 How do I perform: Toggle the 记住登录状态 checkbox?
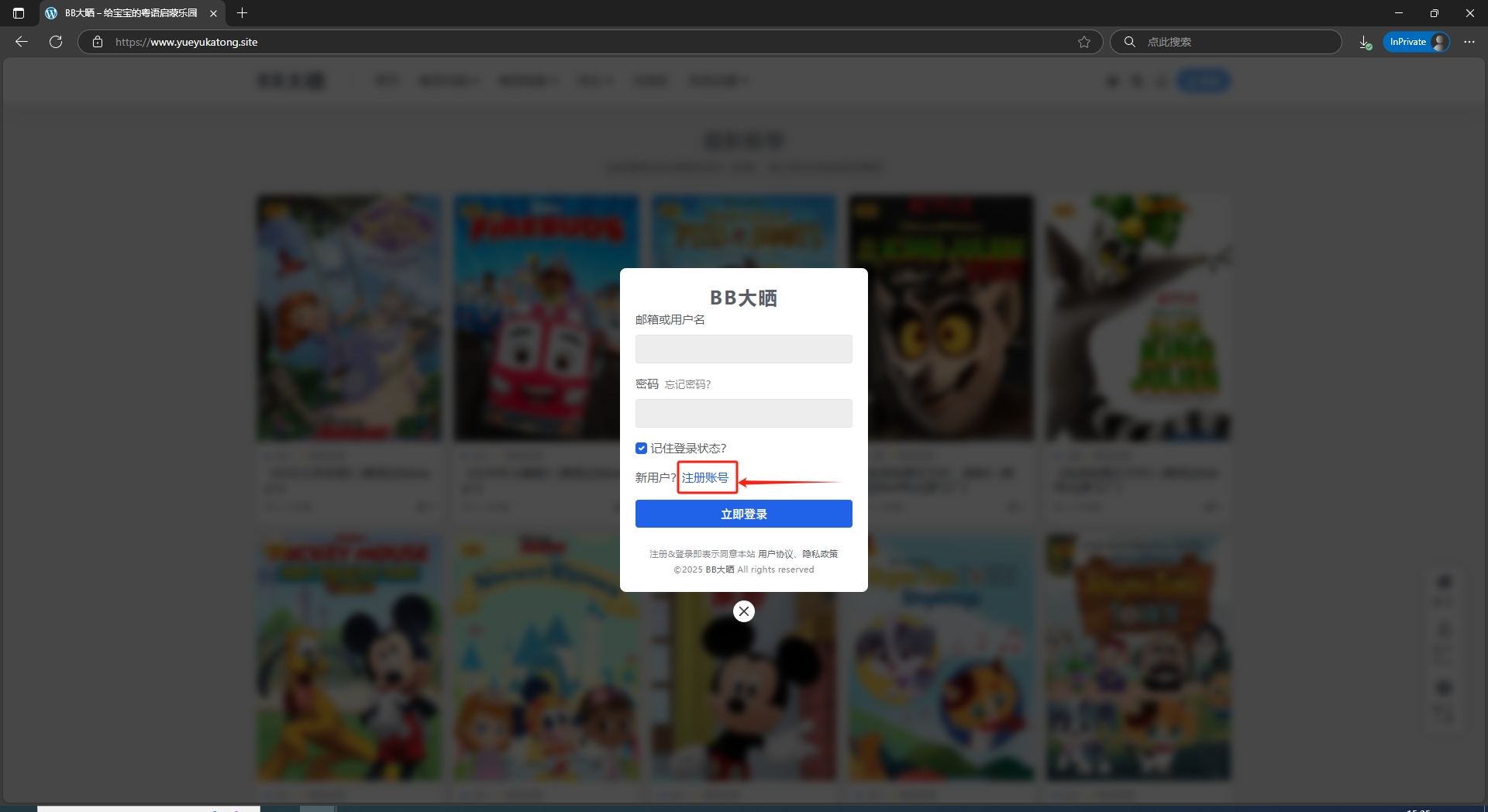click(641, 449)
